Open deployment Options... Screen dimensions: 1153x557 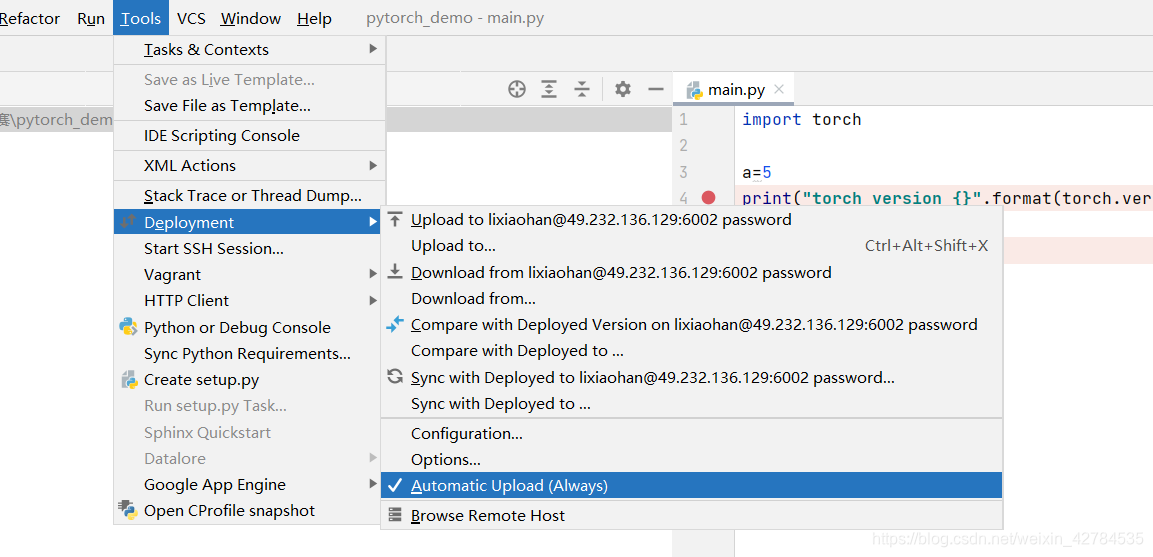[x=691, y=460]
